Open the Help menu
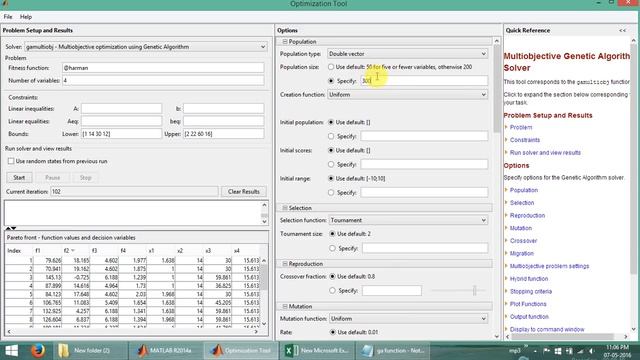The width and height of the screenshot is (640, 360). point(26,17)
